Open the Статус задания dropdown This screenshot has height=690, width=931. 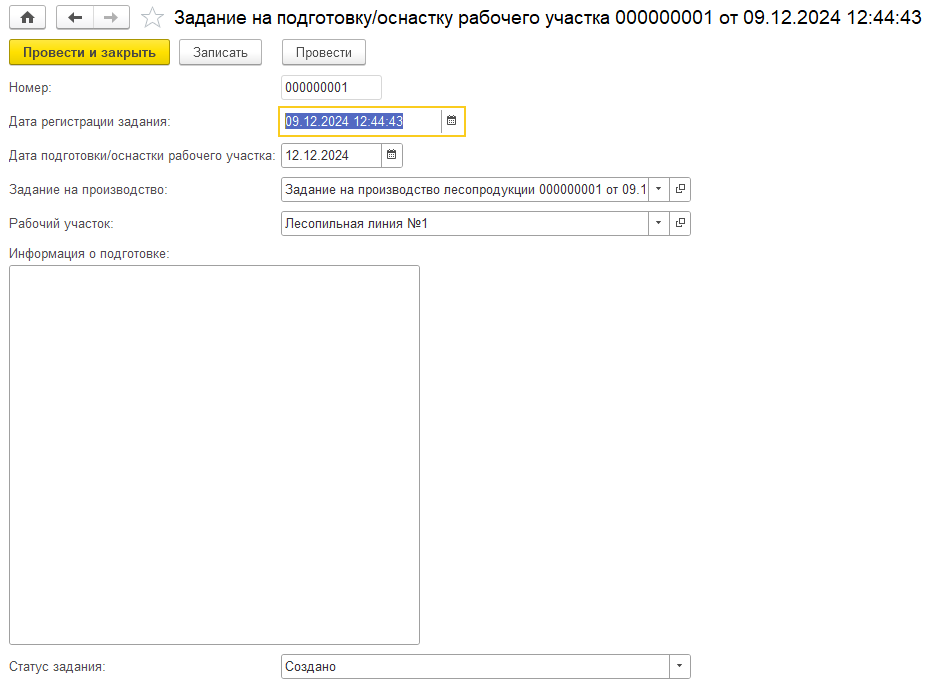[x=679, y=666]
